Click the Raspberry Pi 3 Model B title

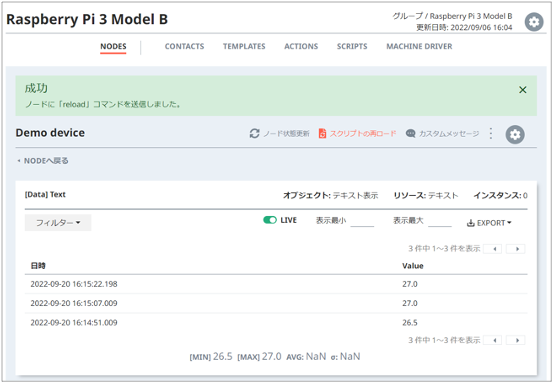[x=87, y=20]
